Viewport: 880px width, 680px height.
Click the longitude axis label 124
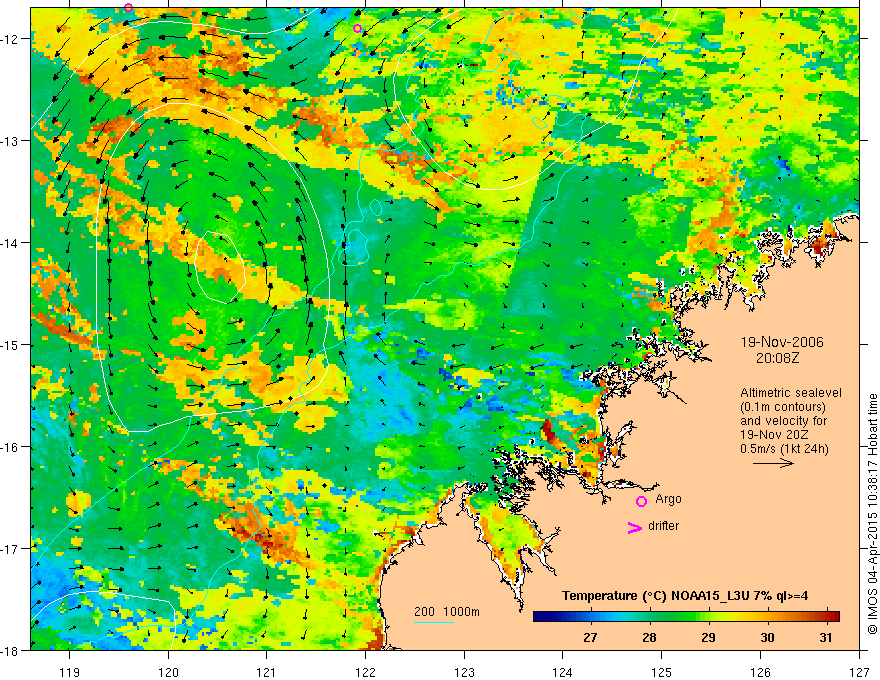point(563,672)
